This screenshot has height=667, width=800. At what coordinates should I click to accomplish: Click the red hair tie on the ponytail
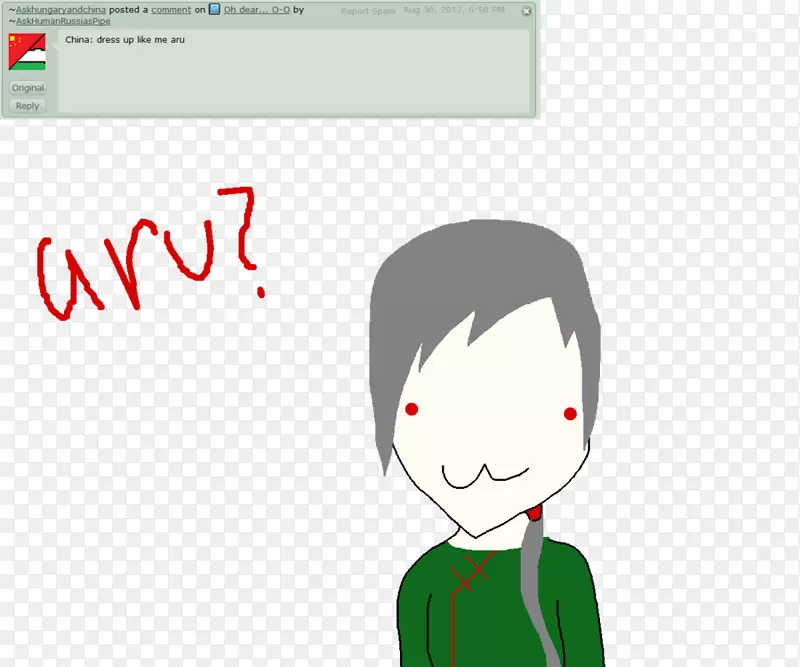[535, 513]
